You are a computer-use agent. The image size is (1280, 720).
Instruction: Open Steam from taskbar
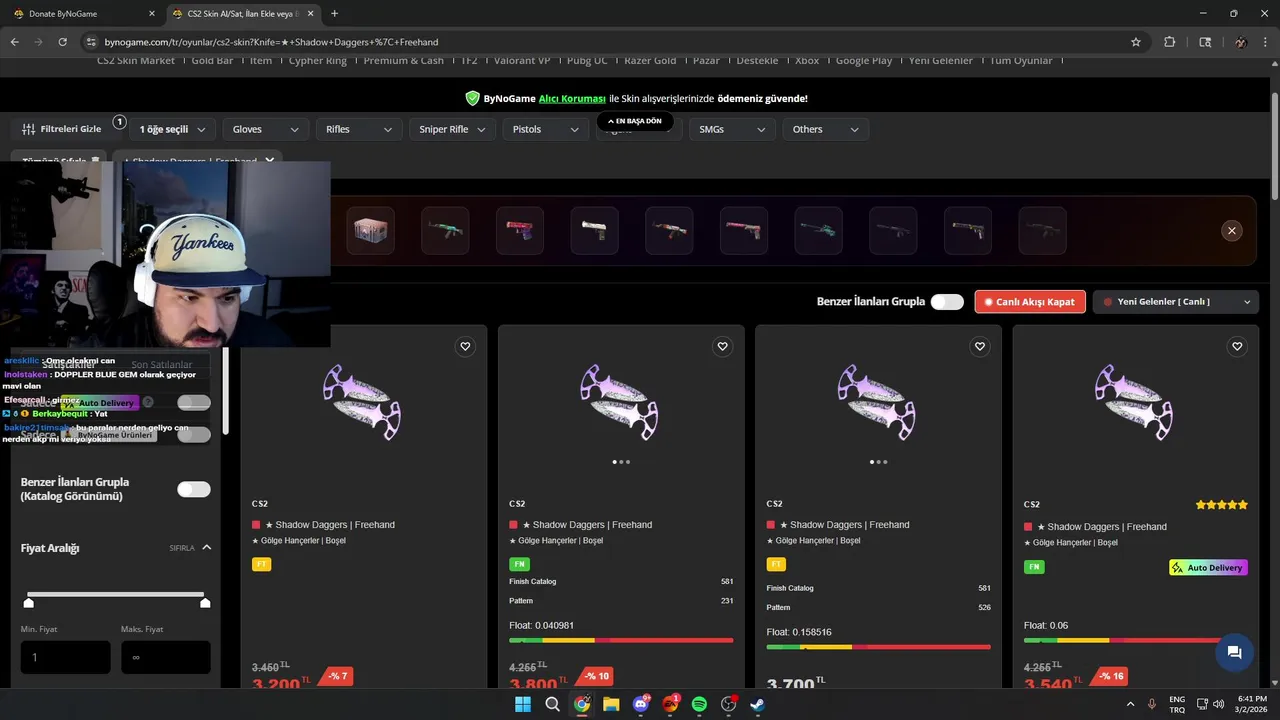click(758, 704)
